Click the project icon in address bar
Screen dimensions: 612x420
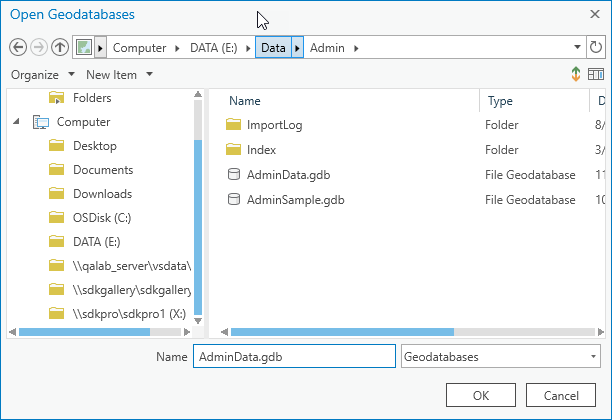point(84,48)
